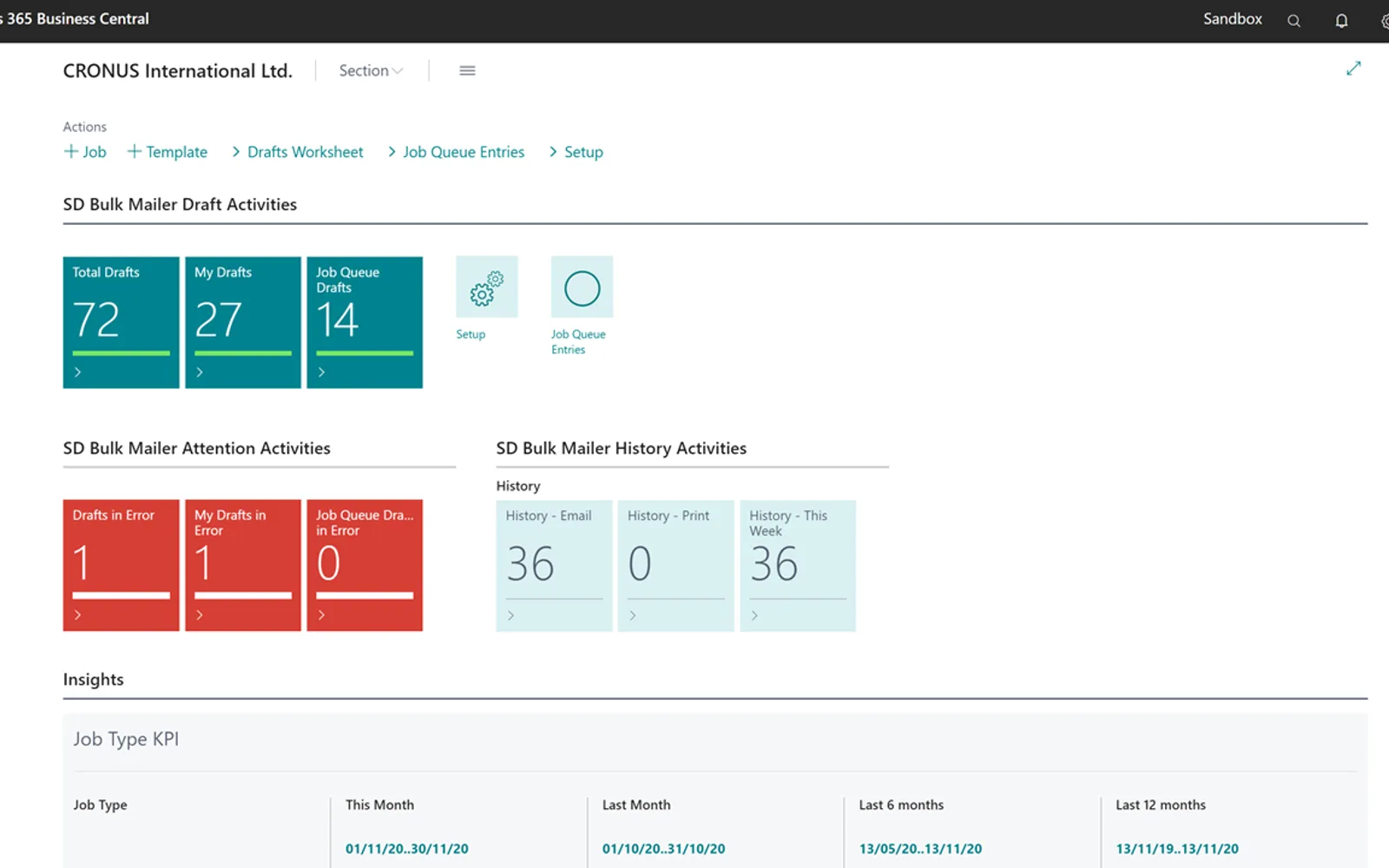Open the notifications bell icon
The image size is (1389, 868).
pyautogui.click(x=1341, y=21)
